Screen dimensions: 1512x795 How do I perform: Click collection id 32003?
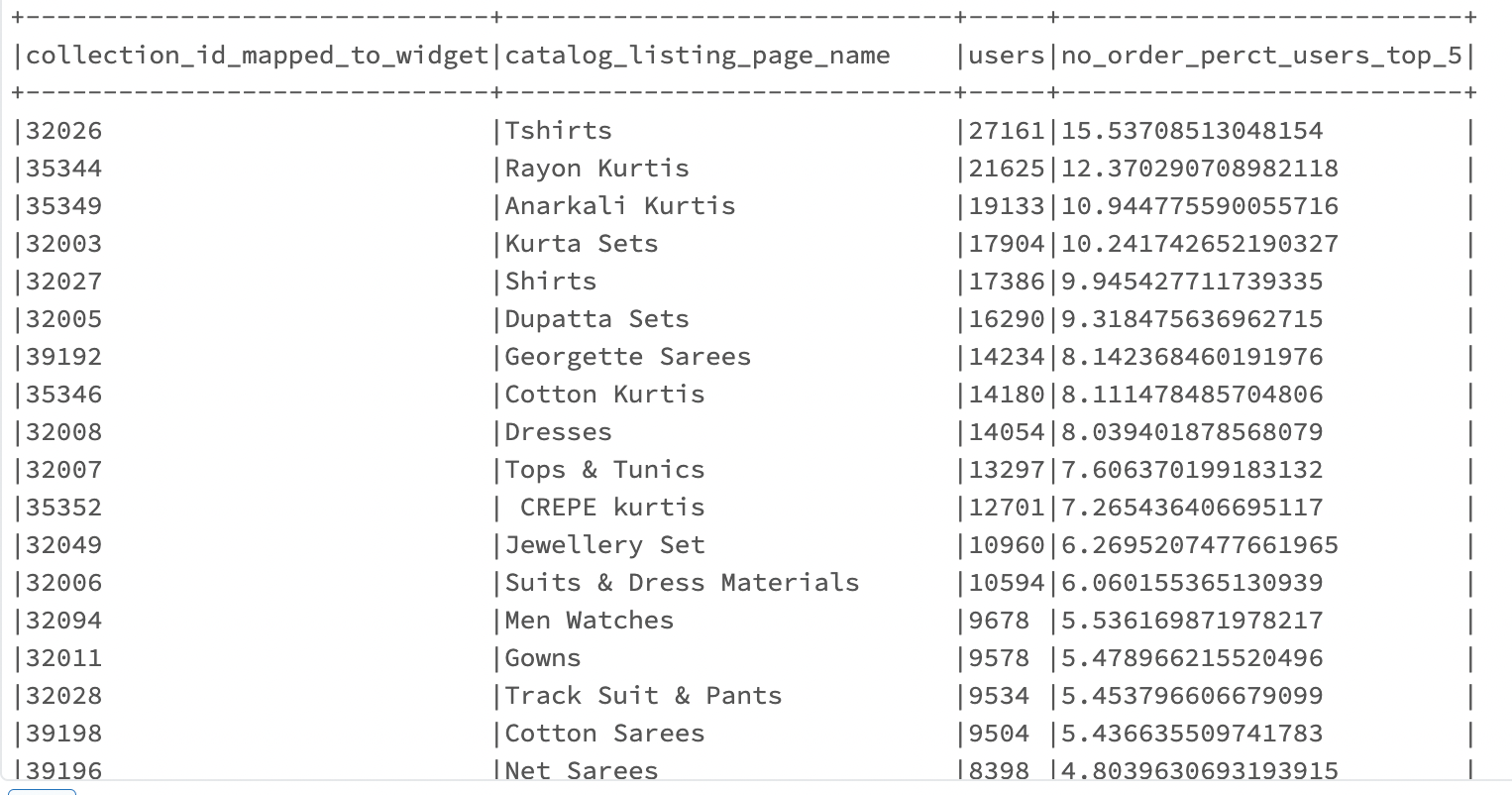pyautogui.click(x=64, y=244)
